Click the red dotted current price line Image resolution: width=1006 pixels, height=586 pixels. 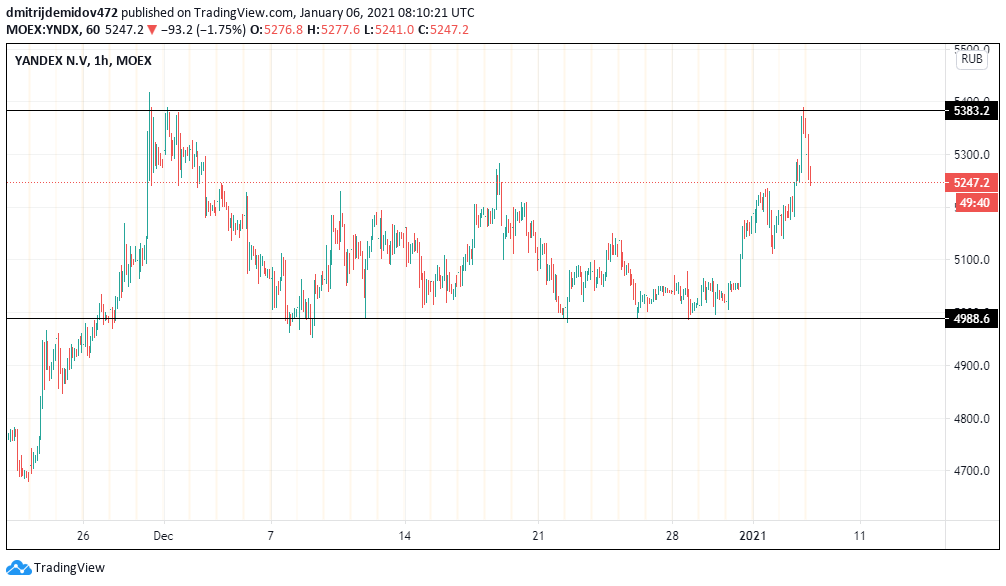(476, 182)
